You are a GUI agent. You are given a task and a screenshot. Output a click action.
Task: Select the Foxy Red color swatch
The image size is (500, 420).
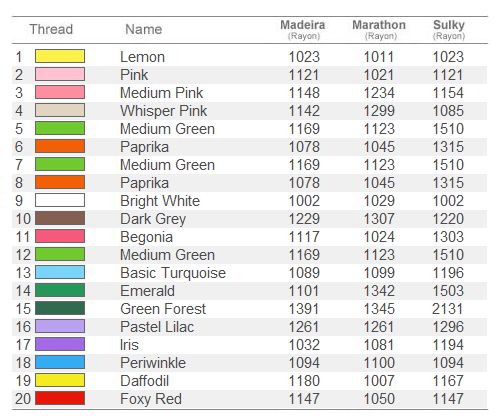coord(60,398)
